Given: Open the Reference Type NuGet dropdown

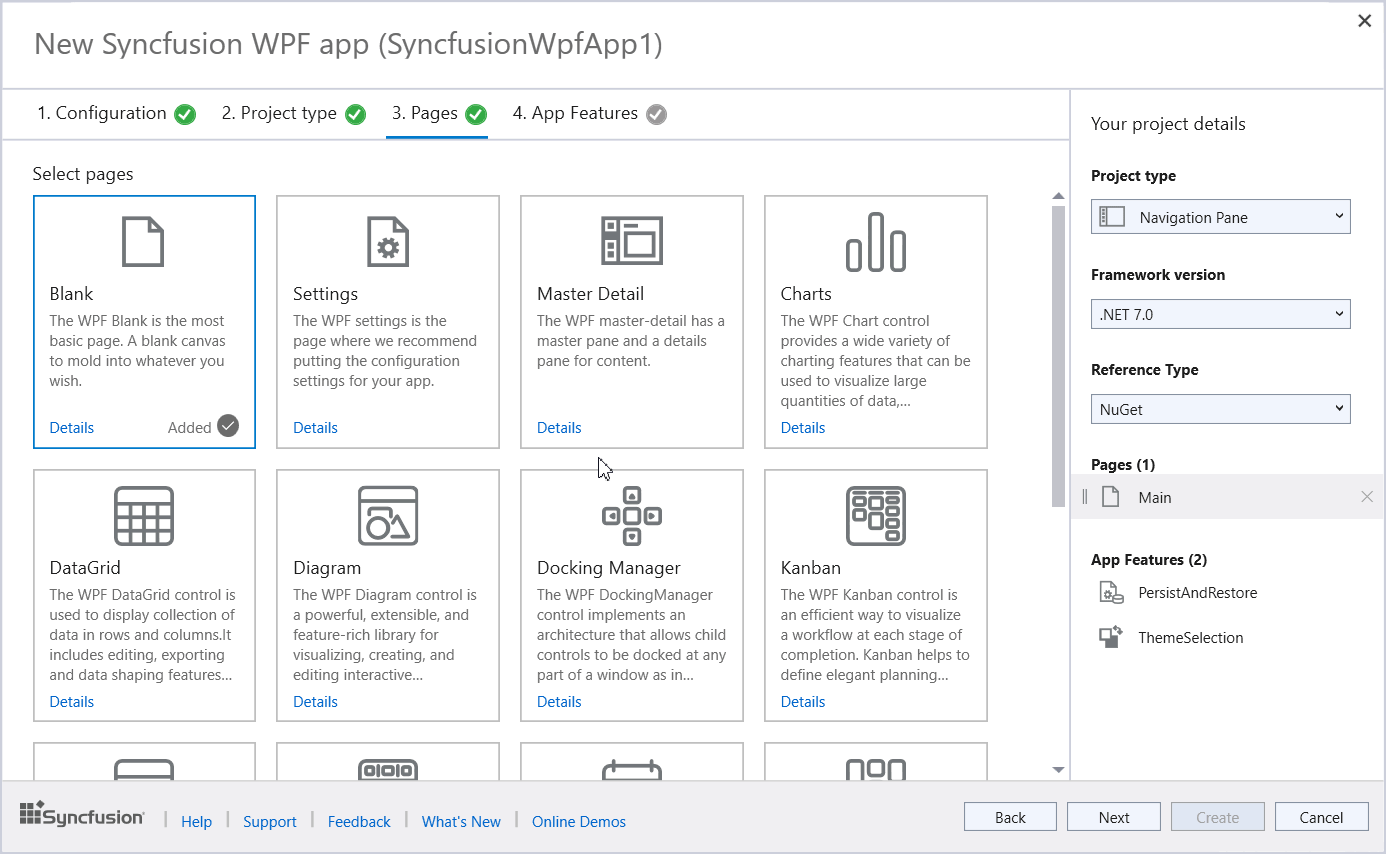Looking at the screenshot, I should click(x=1220, y=409).
